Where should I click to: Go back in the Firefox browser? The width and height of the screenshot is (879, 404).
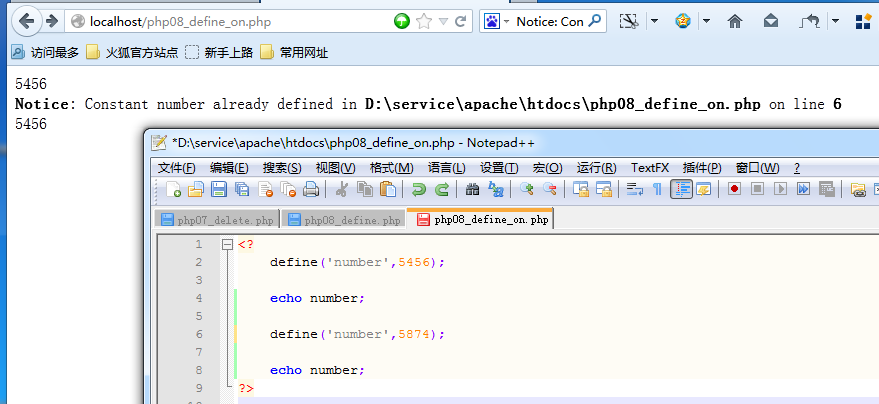[x=26, y=22]
